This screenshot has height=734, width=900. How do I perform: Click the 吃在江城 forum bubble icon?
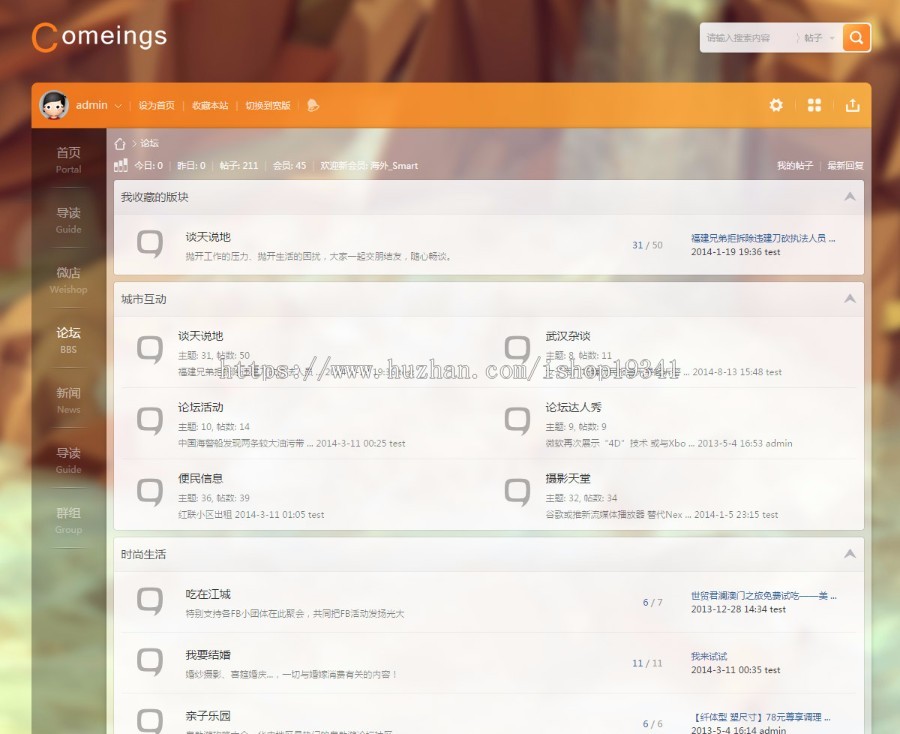click(x=150, y=601)
